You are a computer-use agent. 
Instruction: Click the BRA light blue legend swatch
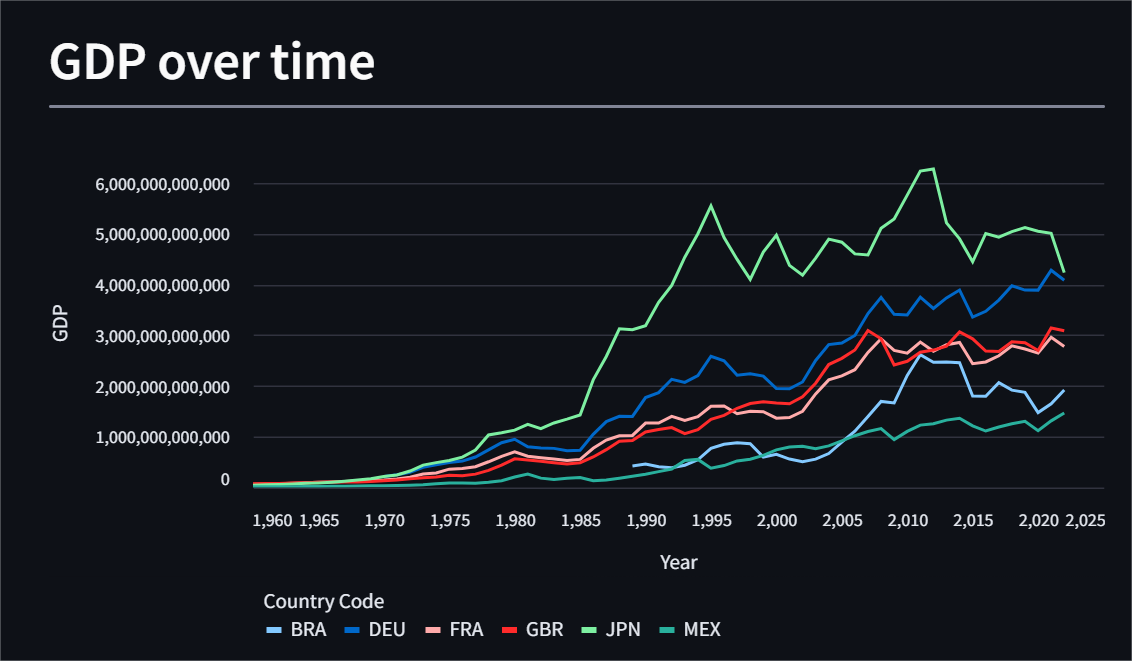coord(274,630)
